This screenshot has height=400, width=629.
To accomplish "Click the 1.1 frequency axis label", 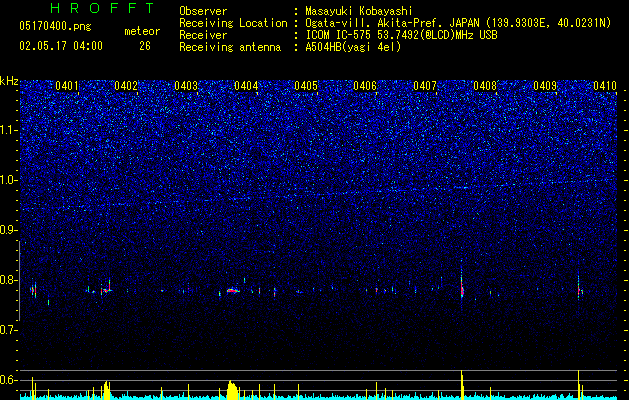I will (8, 130).
